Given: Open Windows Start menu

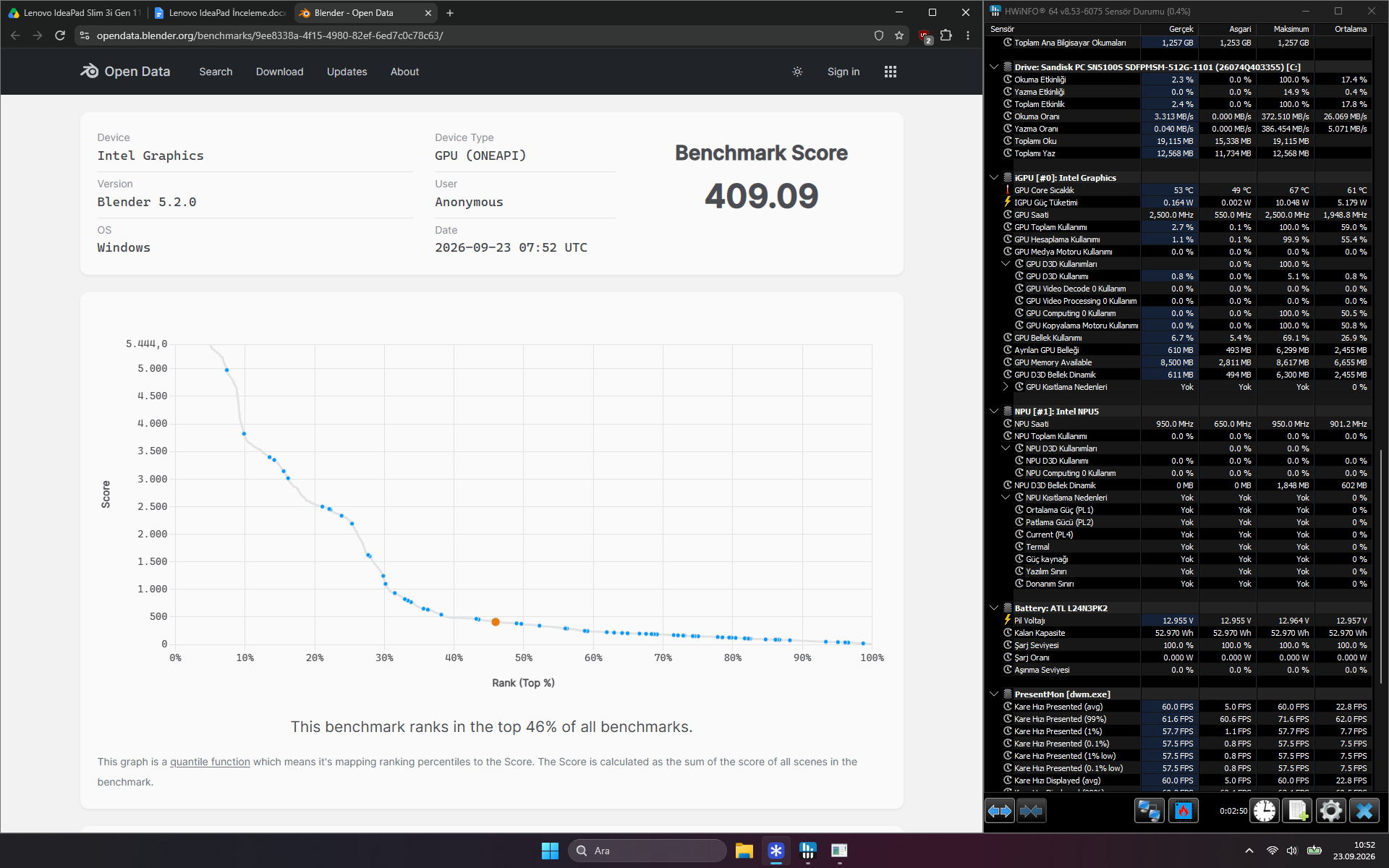Looking at the screenshot, I should (550, 851).
